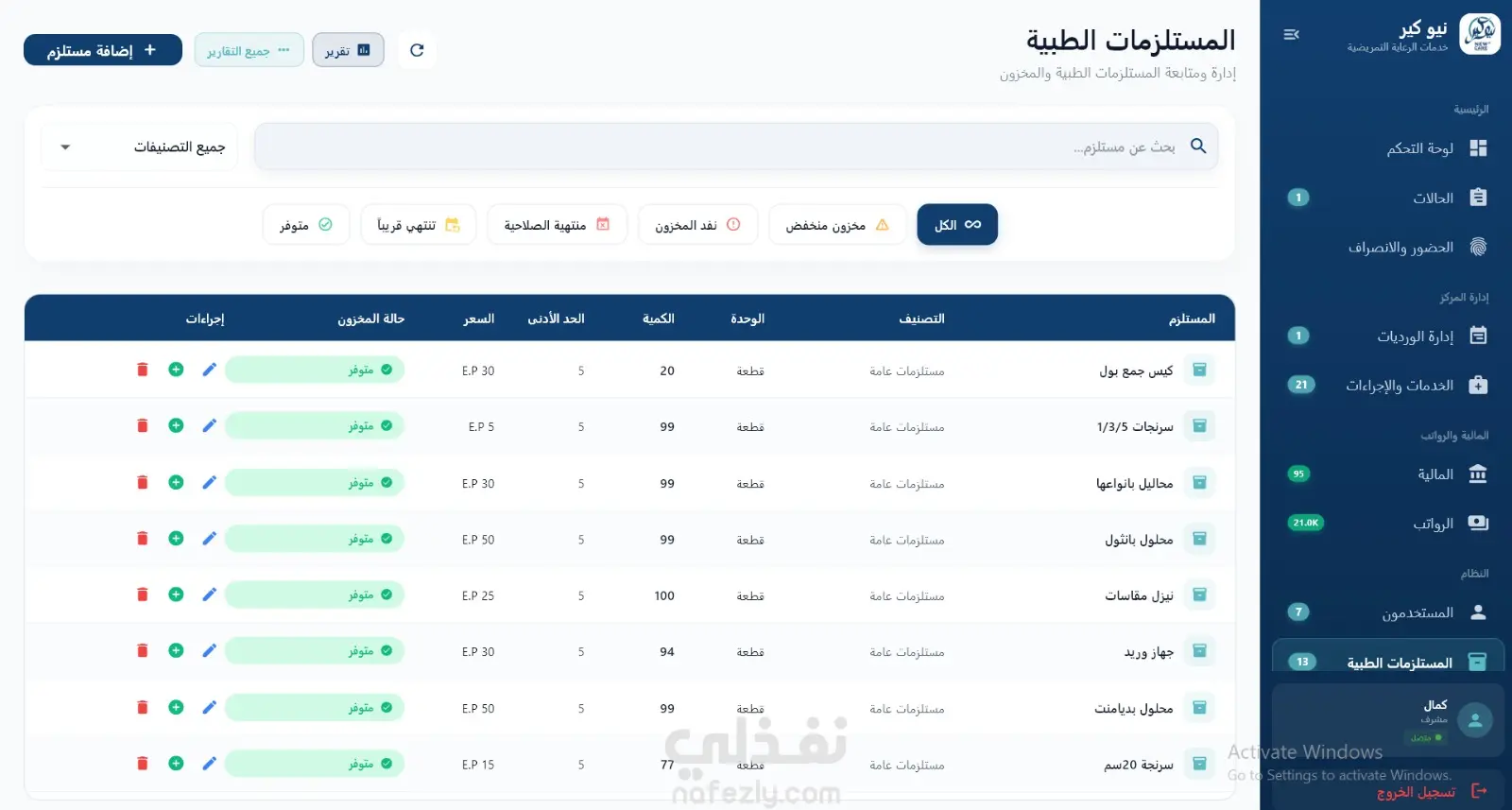Click the السعر column header

[x=479, y=319]
